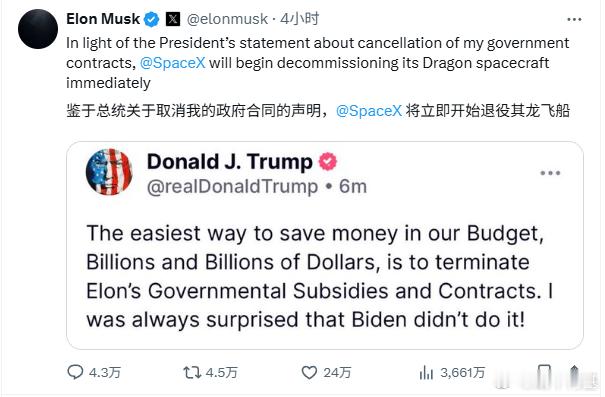
Task: Click the blue verified badge next to Elon Musk
Action: coord(151,19)
